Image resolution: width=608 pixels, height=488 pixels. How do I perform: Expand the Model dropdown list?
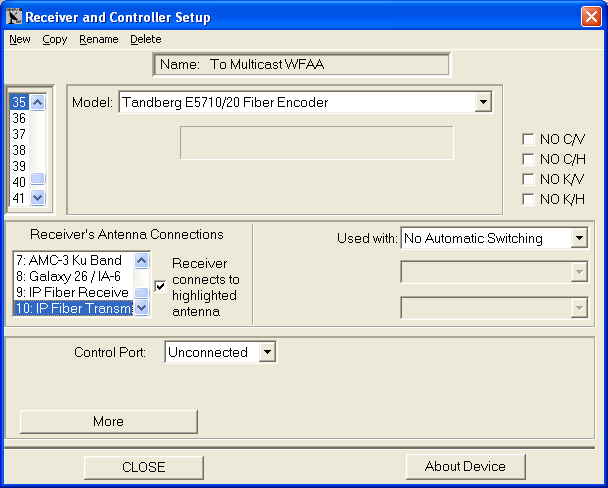483,102
